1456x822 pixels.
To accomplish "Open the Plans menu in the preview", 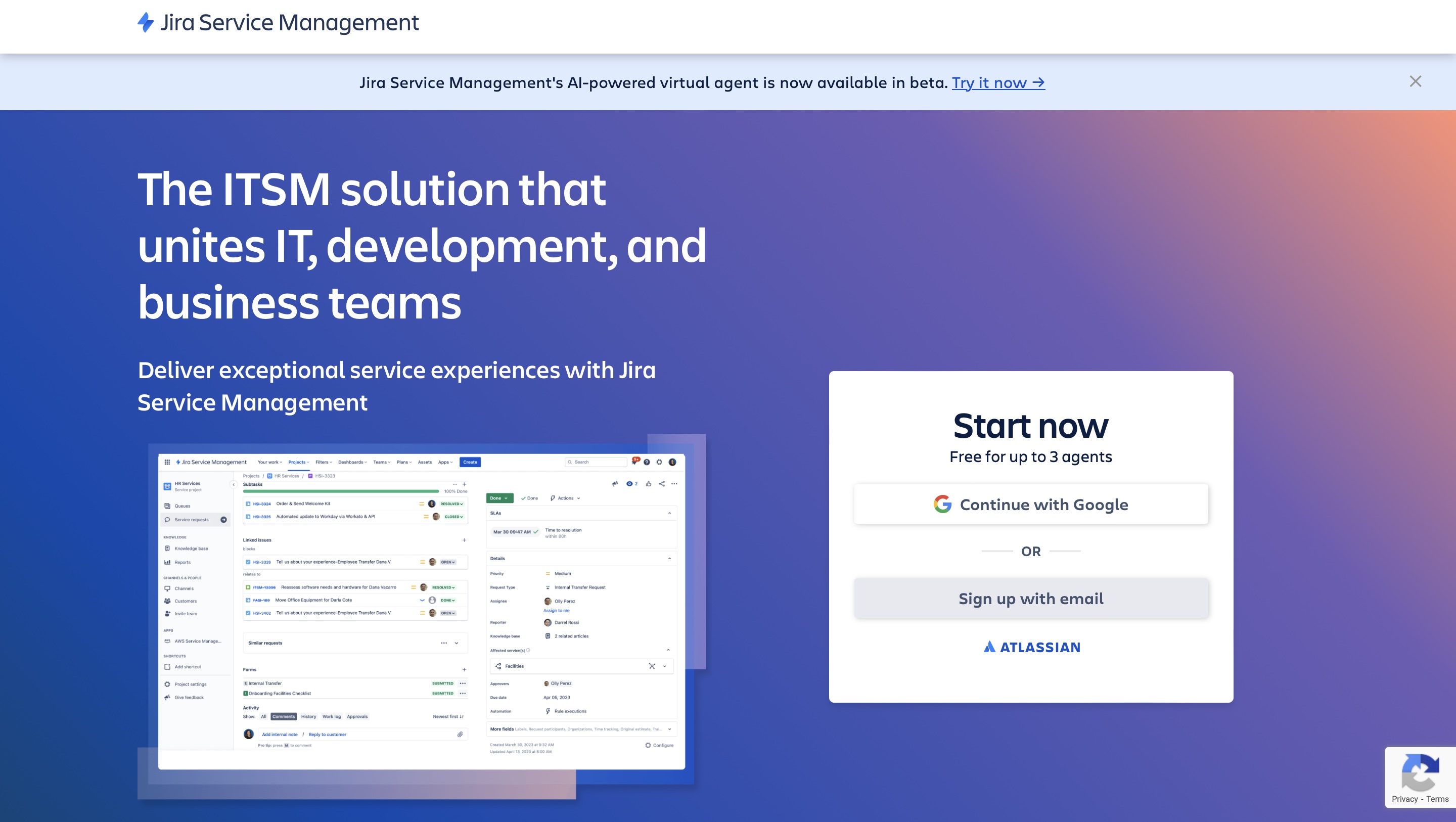I will coord(404,462).
